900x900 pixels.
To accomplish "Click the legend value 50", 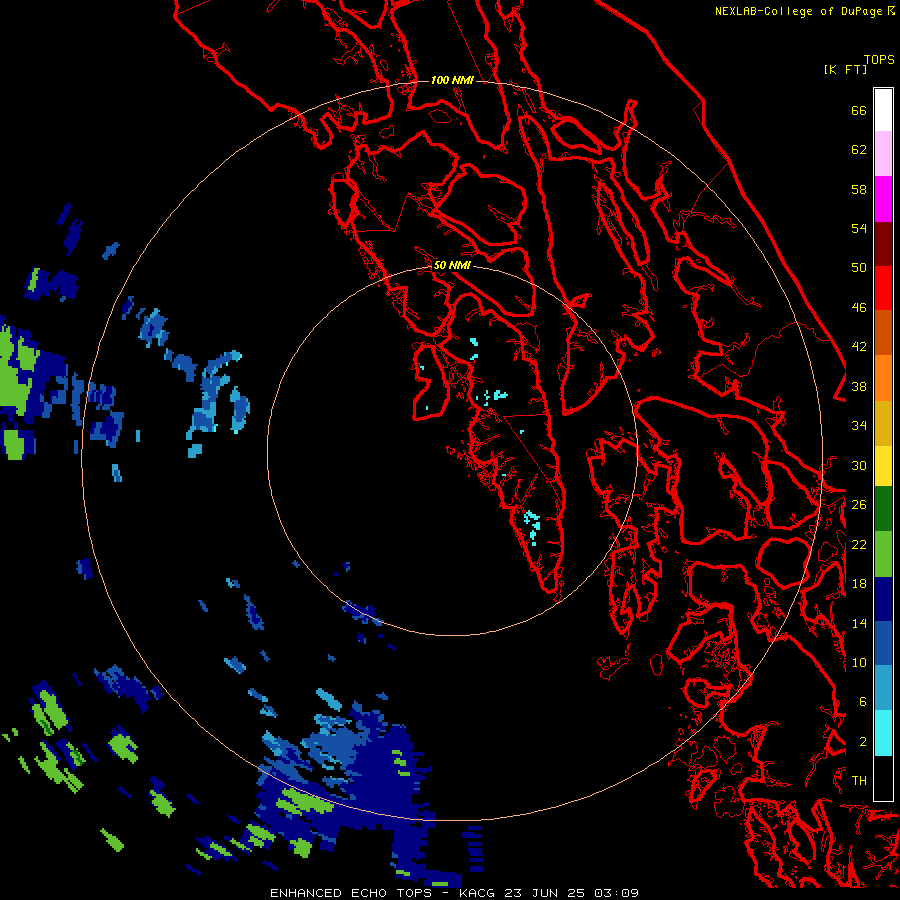I will 859,267.
